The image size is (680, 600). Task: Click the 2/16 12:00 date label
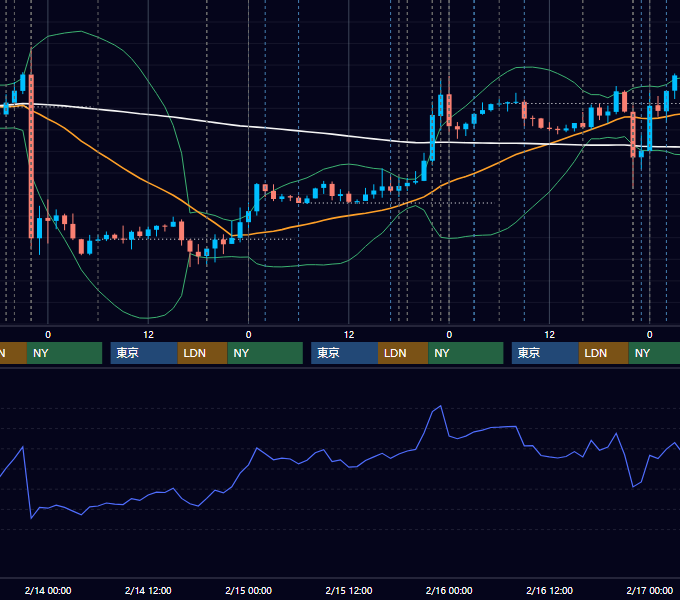(549, 590)
